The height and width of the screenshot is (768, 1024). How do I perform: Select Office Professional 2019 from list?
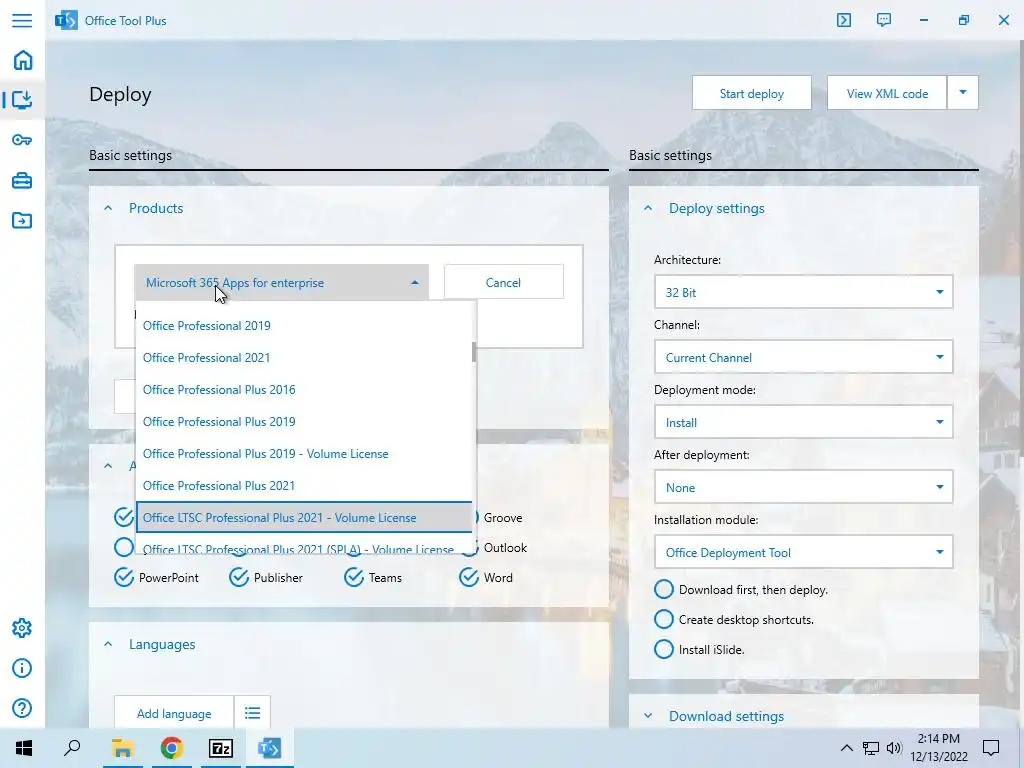point(304,325)
